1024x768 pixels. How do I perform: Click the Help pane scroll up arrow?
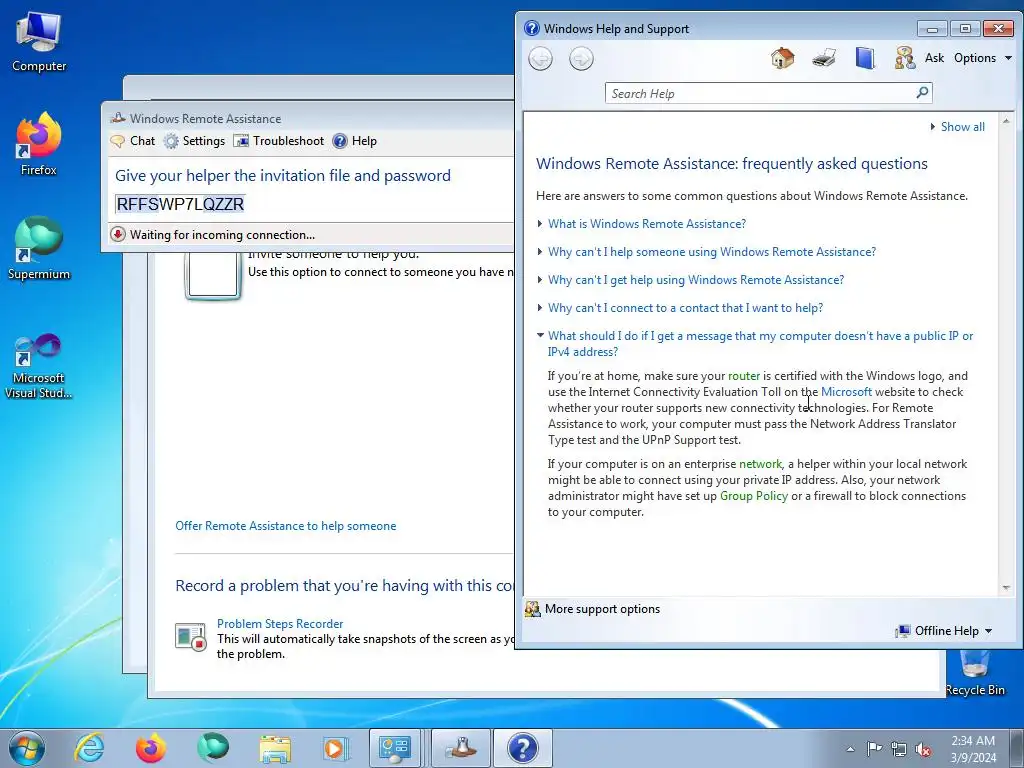click(1006, 121)
